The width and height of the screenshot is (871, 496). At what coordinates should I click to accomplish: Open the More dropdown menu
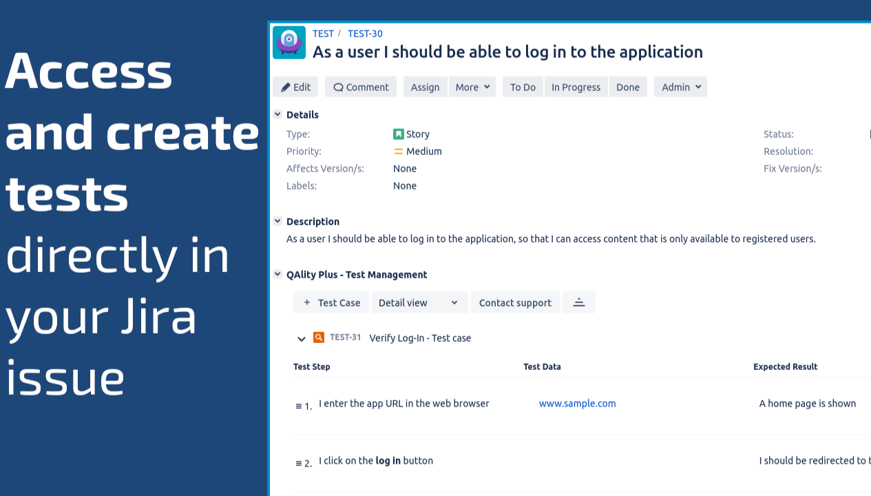(472, 87)
